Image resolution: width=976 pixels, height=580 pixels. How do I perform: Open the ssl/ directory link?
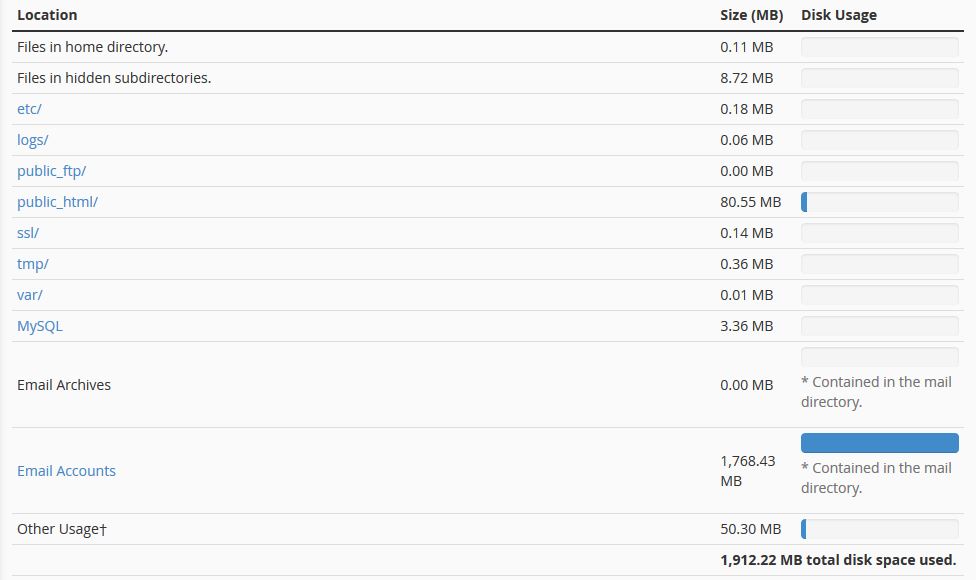tap(28, 233)
